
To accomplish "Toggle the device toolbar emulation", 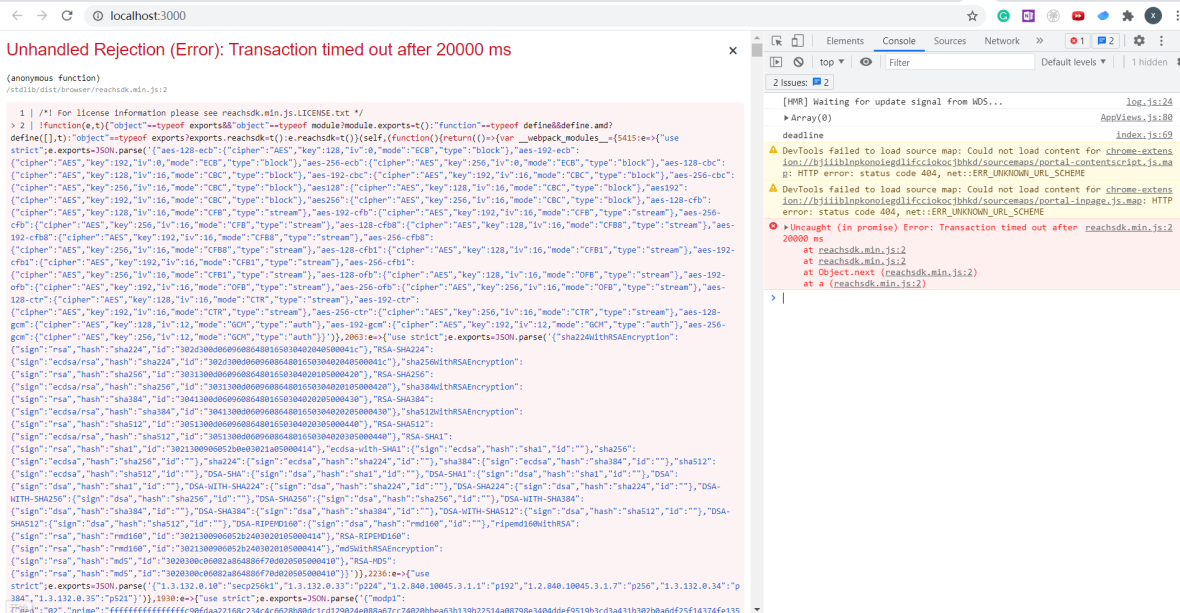I will tap(798, 41).
